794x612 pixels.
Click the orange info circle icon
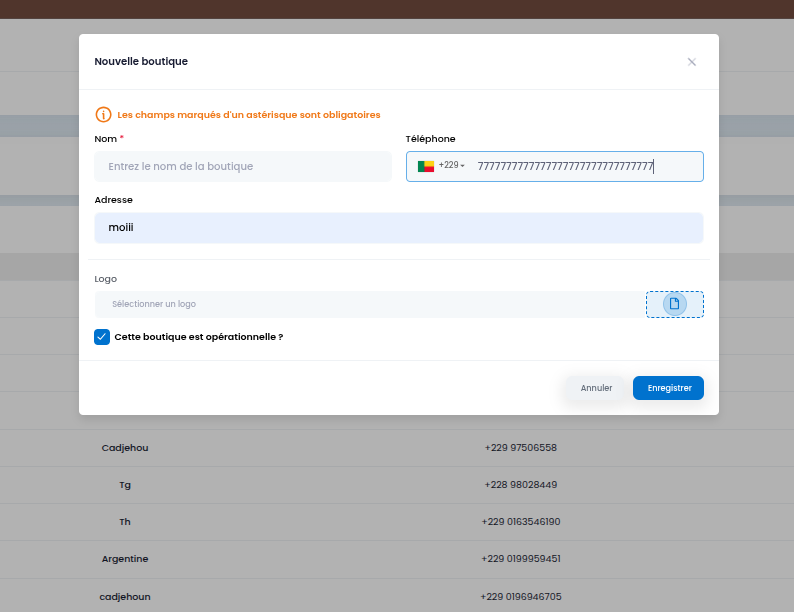[103, 115]
